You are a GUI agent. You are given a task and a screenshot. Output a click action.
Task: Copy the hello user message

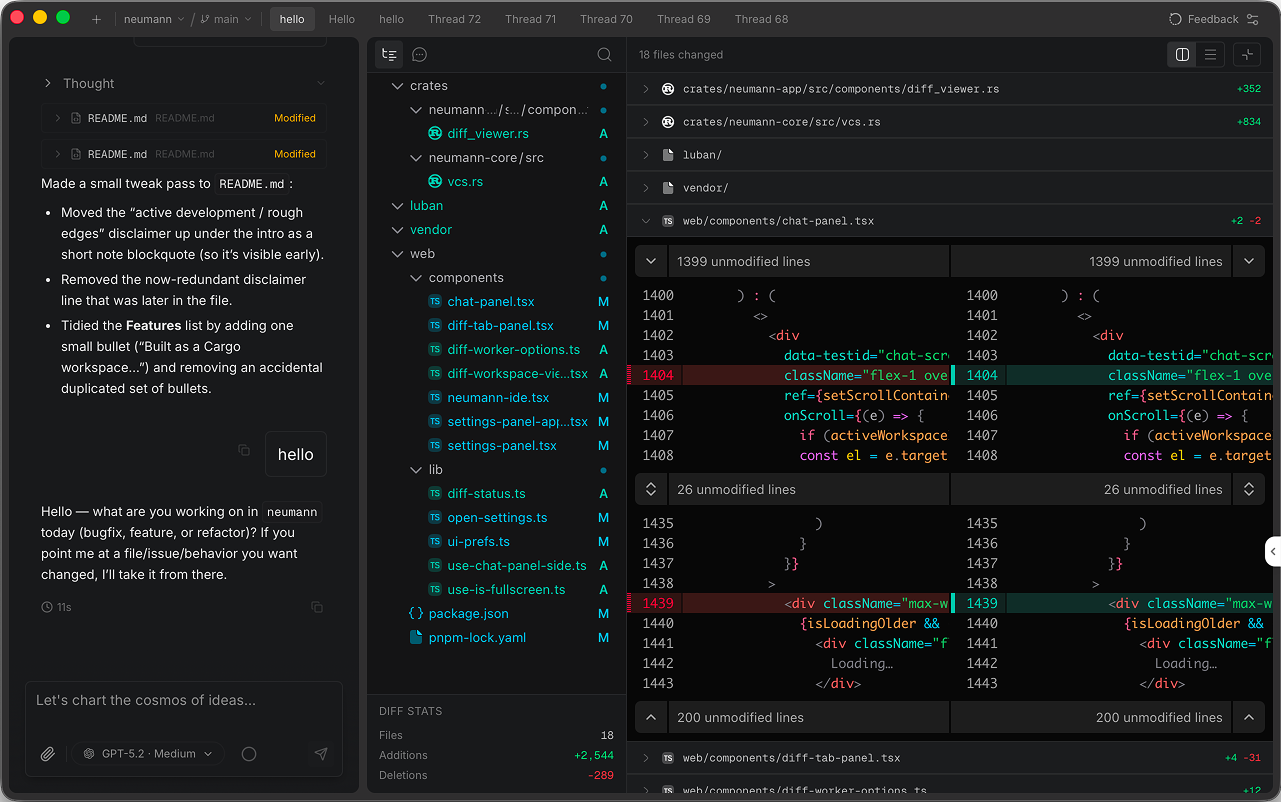point(244,451)
